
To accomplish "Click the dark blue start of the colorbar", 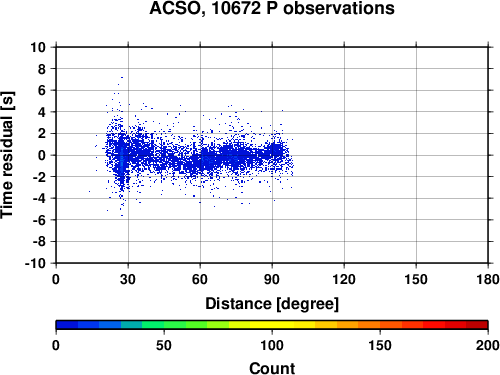I will point(67,325).
